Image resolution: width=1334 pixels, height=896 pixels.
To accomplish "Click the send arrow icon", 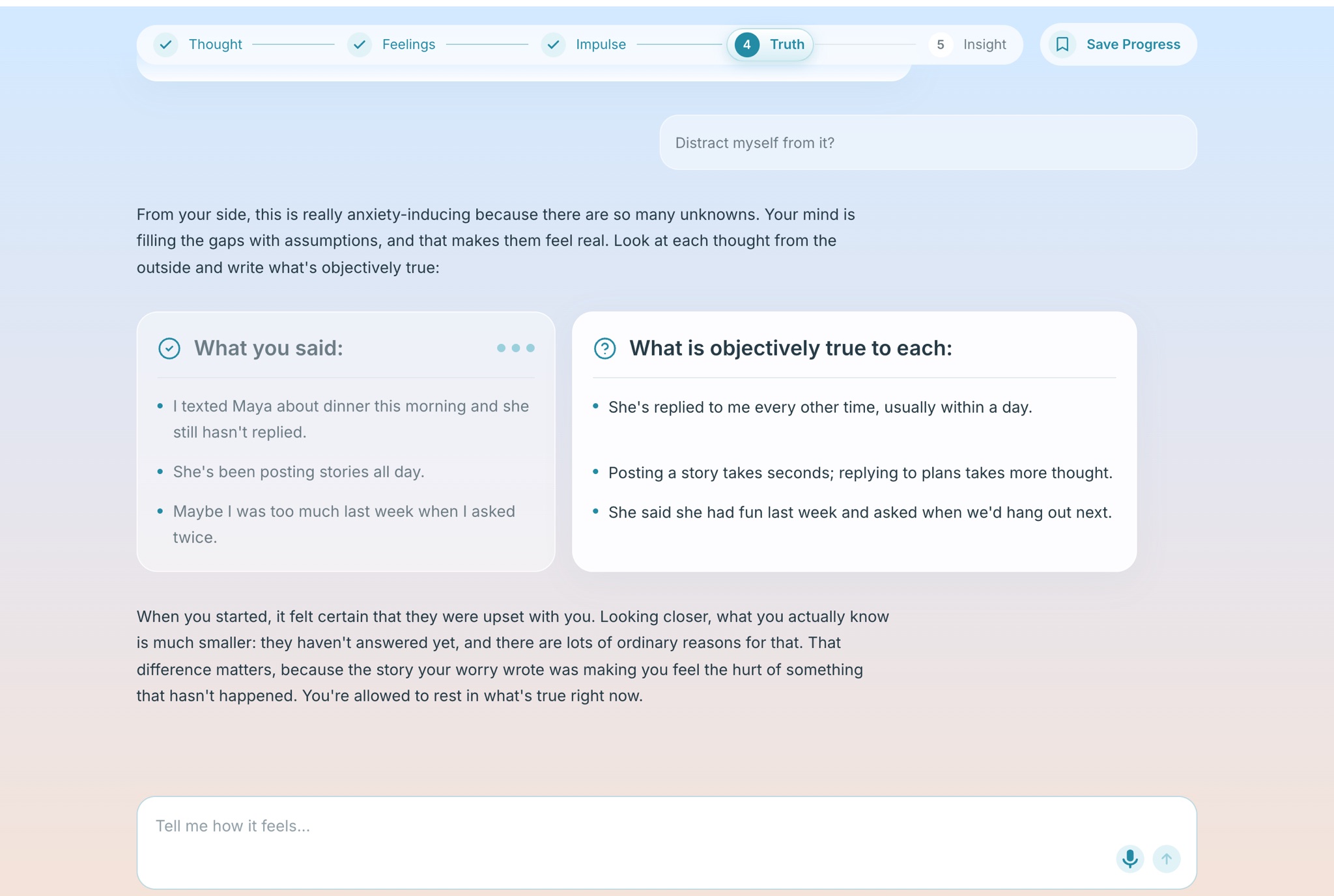I will pos(1166,858).
